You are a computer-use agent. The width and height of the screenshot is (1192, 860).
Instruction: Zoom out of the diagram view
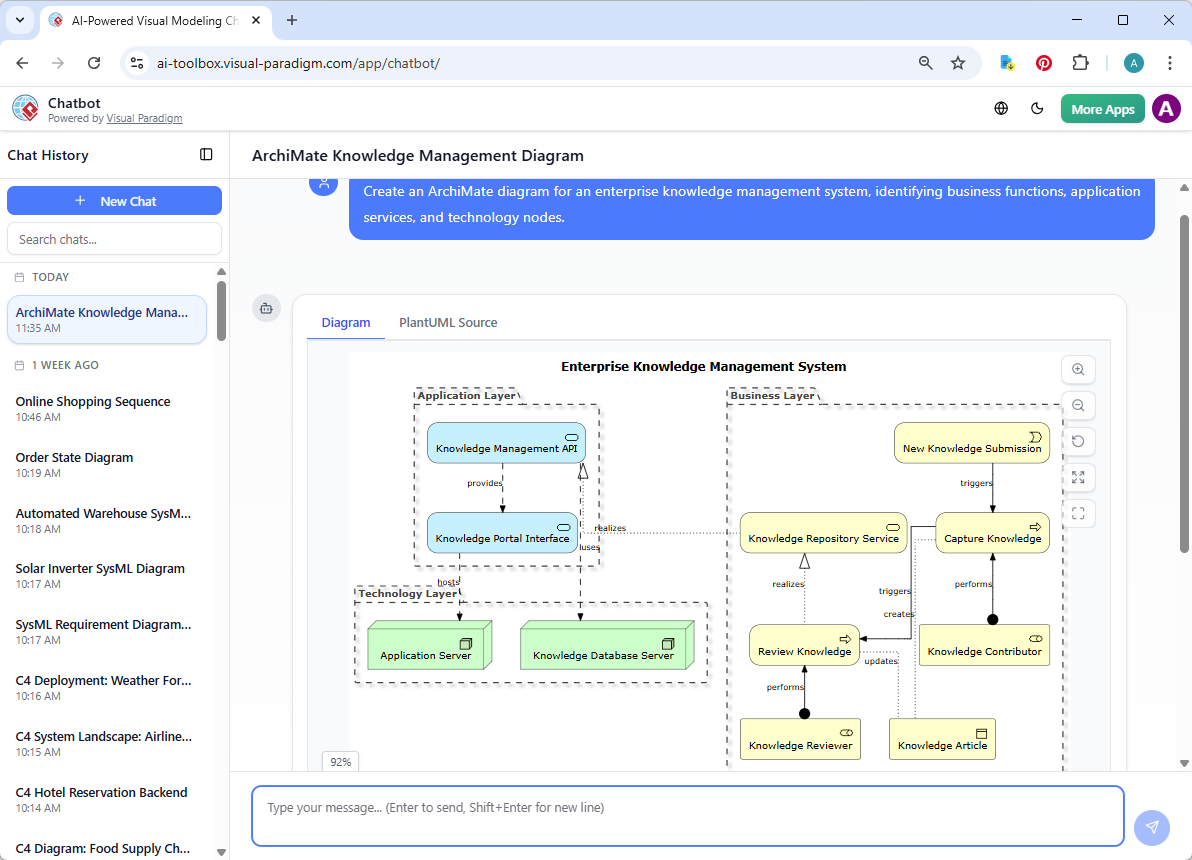pos(1078,405)
